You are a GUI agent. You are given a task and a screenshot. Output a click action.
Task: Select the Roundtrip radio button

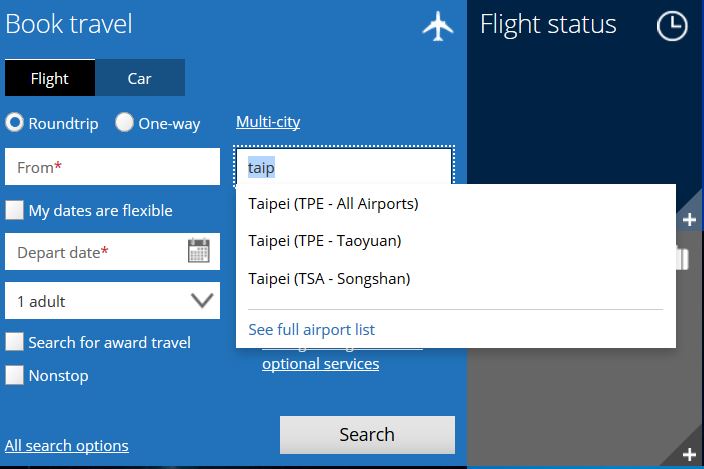15,123
